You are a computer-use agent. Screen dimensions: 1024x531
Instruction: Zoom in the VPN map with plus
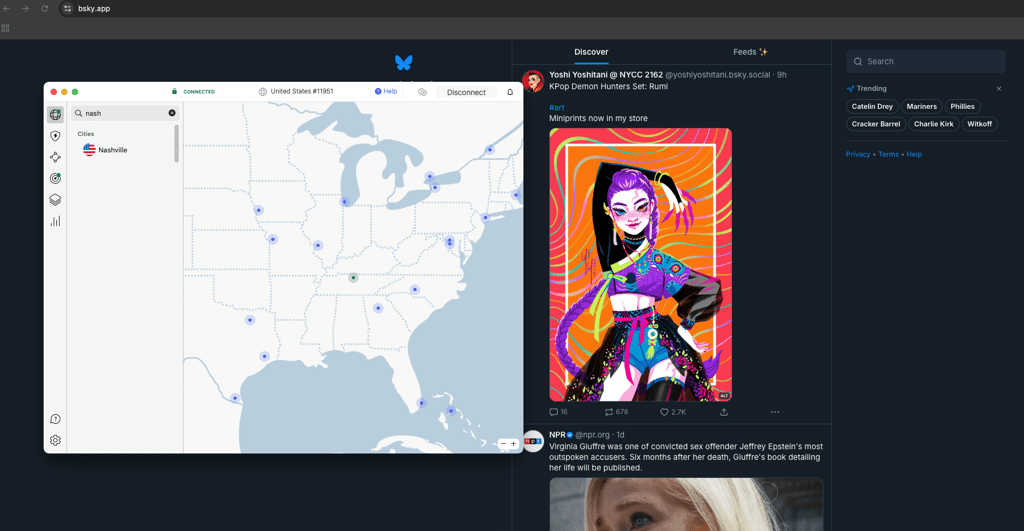(514, 443)
